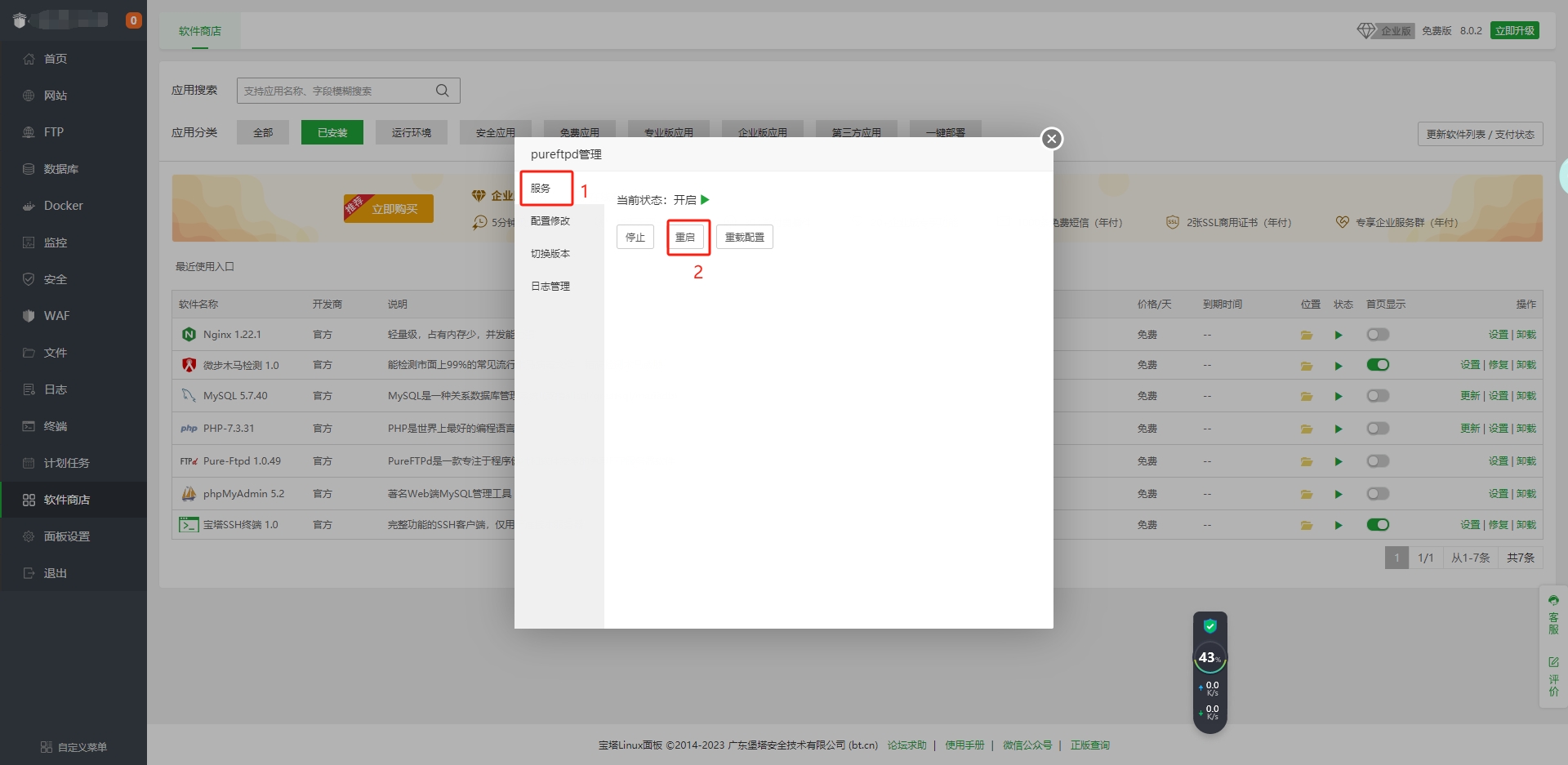
Task: Open the 评价 feedback side widget
Action: pos(1553,676)
